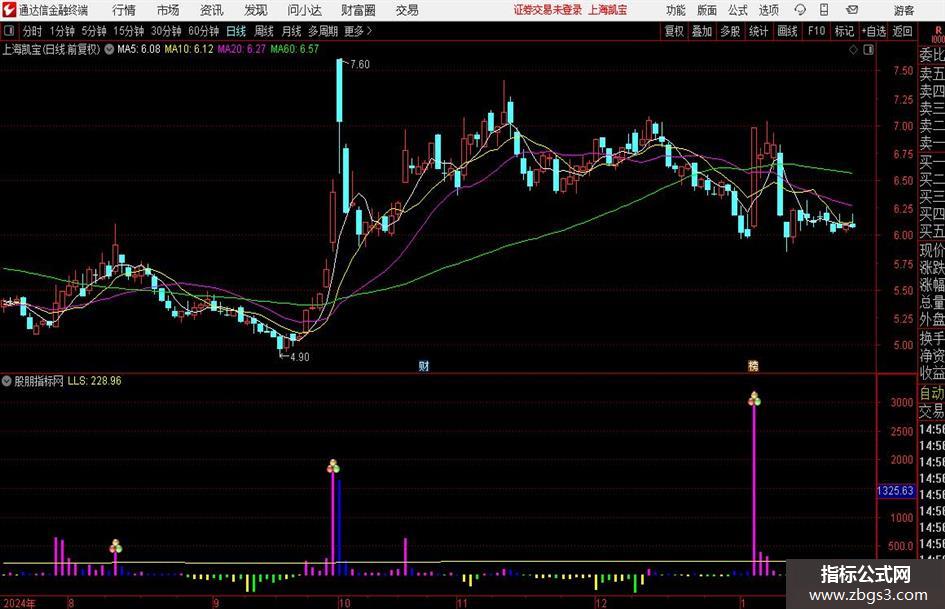Open the 财富圈 menu
The image size is (945, 609).
tap(358, 10)
